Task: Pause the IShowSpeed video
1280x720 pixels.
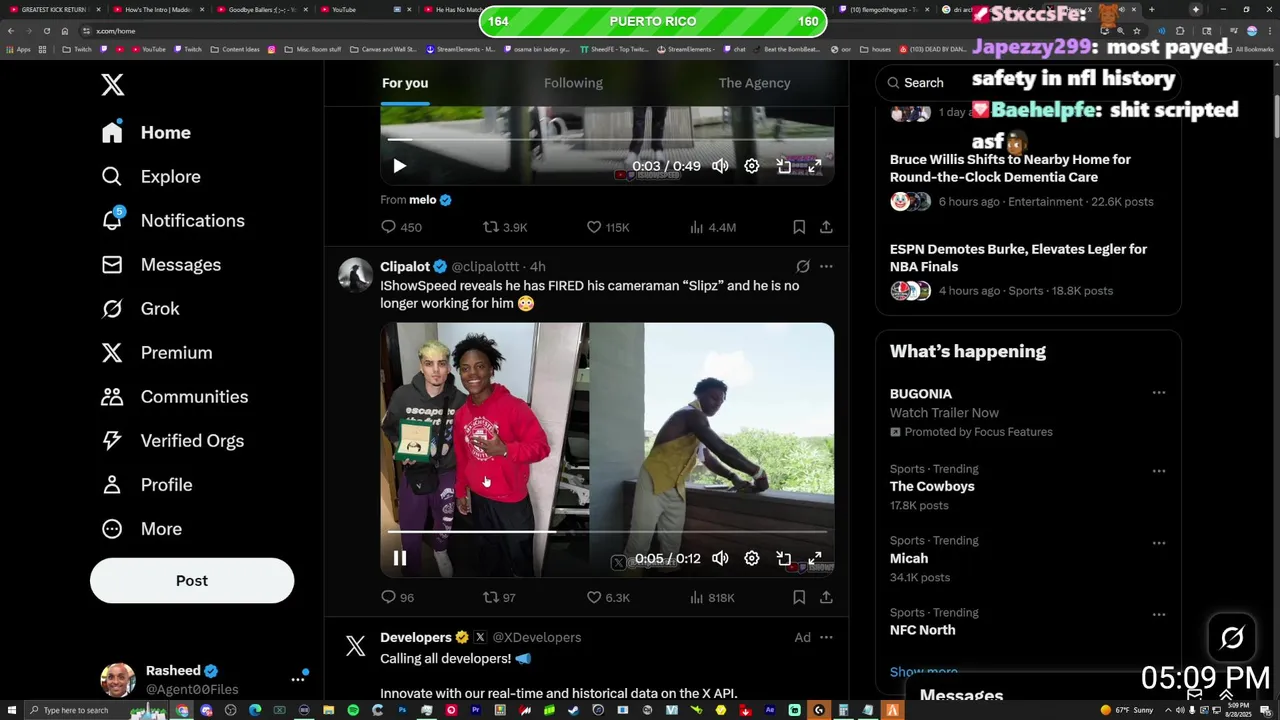Action: pyautogui.click(x=399, y=558)
